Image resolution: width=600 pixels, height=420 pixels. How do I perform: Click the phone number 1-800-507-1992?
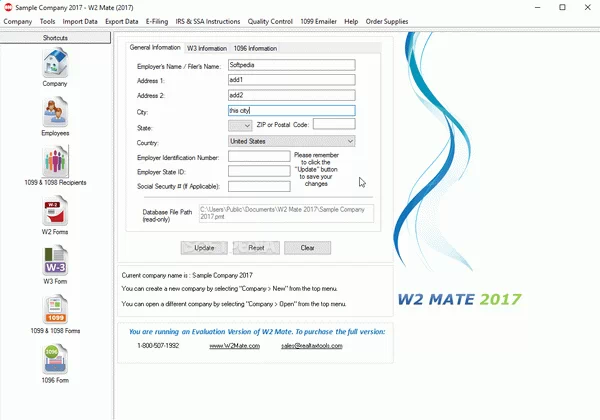(x=158, y=346)
